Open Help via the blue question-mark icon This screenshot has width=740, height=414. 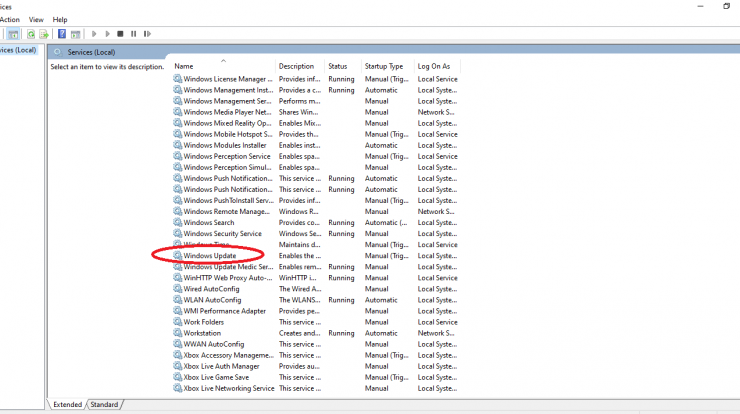62,34
